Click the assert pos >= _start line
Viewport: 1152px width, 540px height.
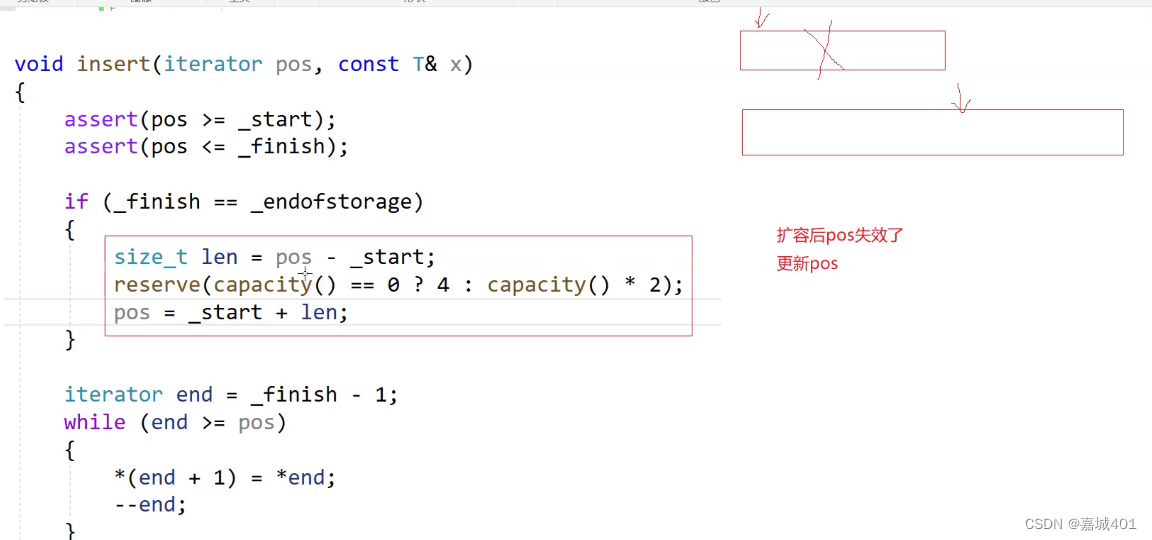click(200, 119)
